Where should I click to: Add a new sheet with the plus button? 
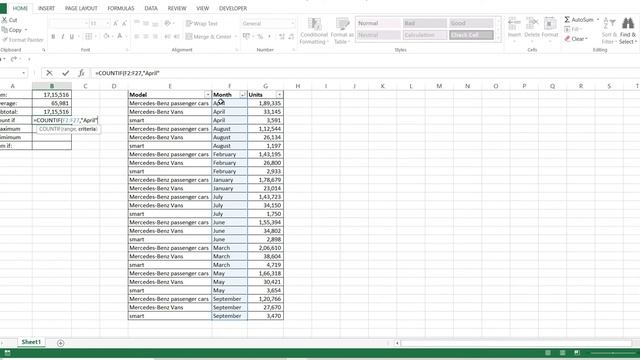(x=60, y=343)
